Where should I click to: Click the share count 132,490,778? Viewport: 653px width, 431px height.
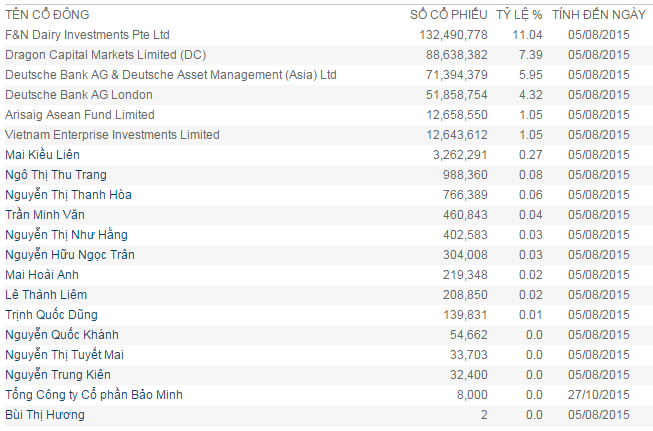(x=449, y=35)
